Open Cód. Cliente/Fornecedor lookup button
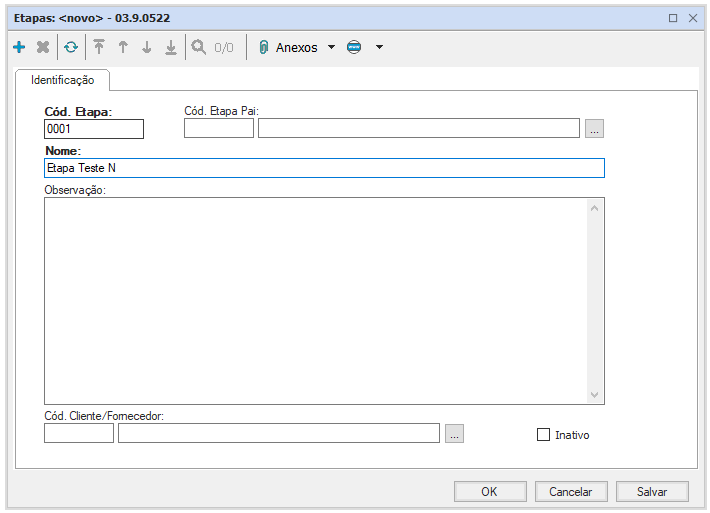This screenshot has width=710, height=513. 454,433
